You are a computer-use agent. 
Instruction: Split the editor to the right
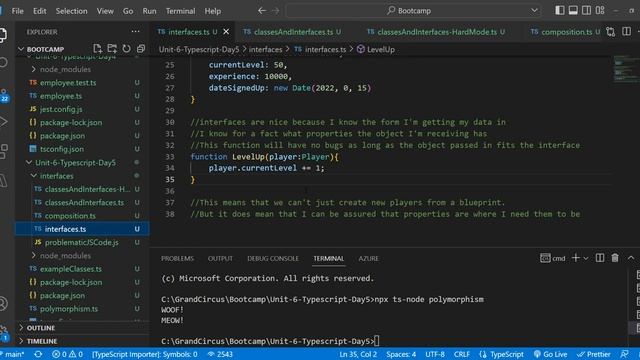[627, 31]
